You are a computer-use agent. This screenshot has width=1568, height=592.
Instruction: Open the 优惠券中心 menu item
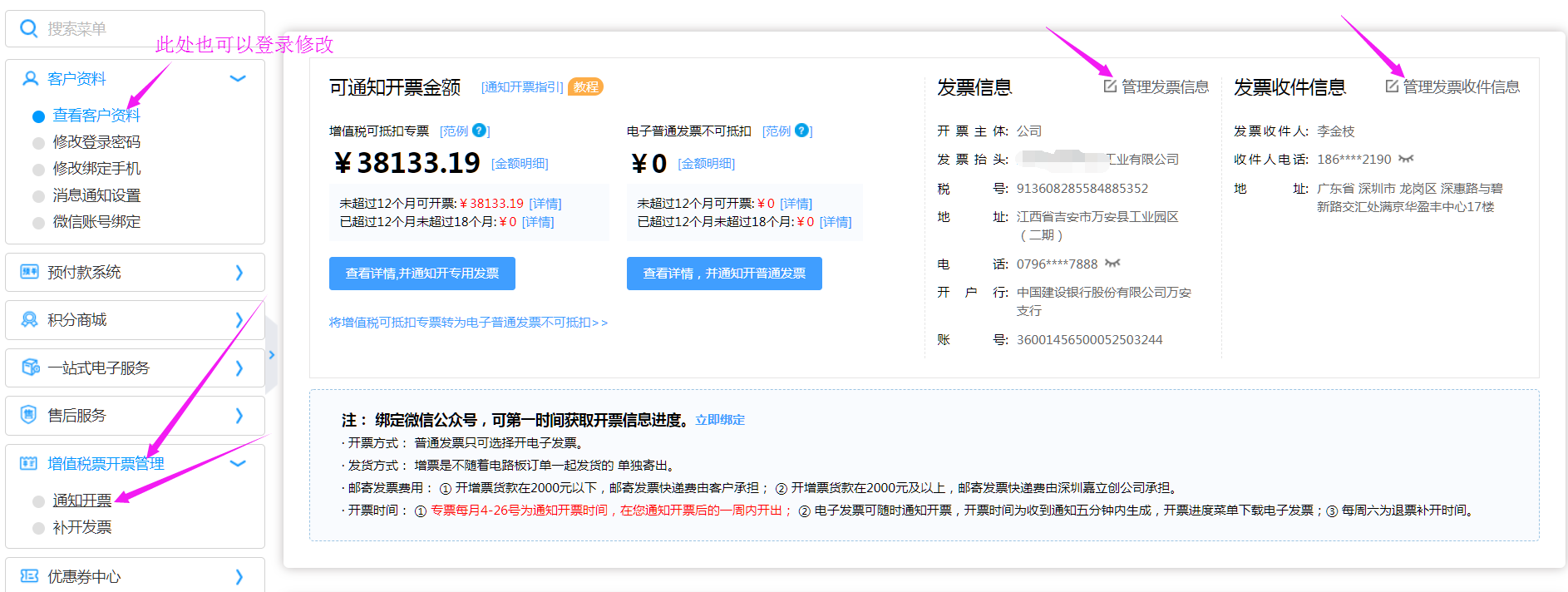[83, 576]
